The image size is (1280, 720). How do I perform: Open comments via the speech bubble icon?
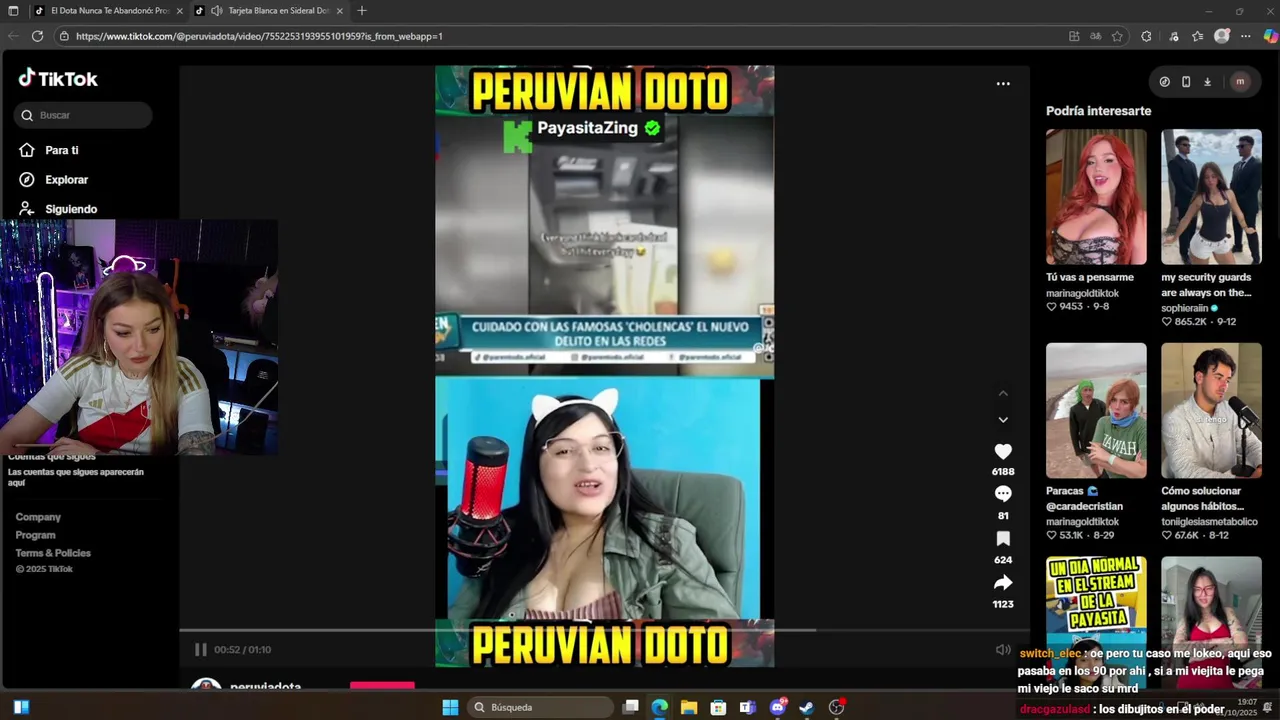pos(1003,494)
